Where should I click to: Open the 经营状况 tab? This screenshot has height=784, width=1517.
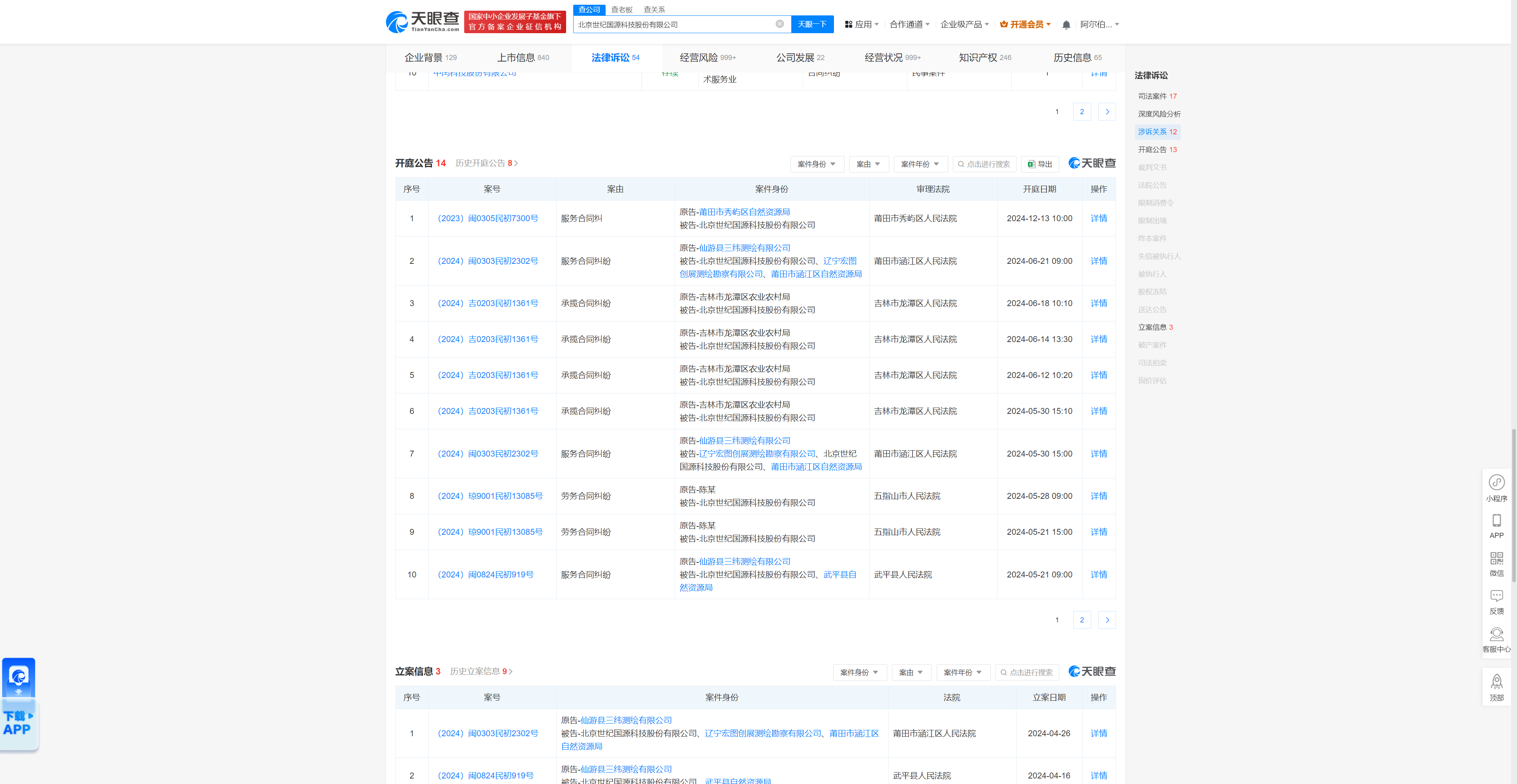click(x=893, y=58)
